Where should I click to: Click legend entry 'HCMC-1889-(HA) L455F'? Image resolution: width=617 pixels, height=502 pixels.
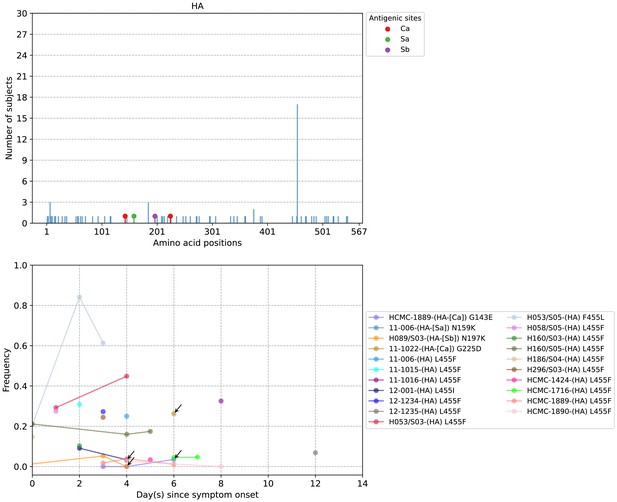(x=559, y=401)
